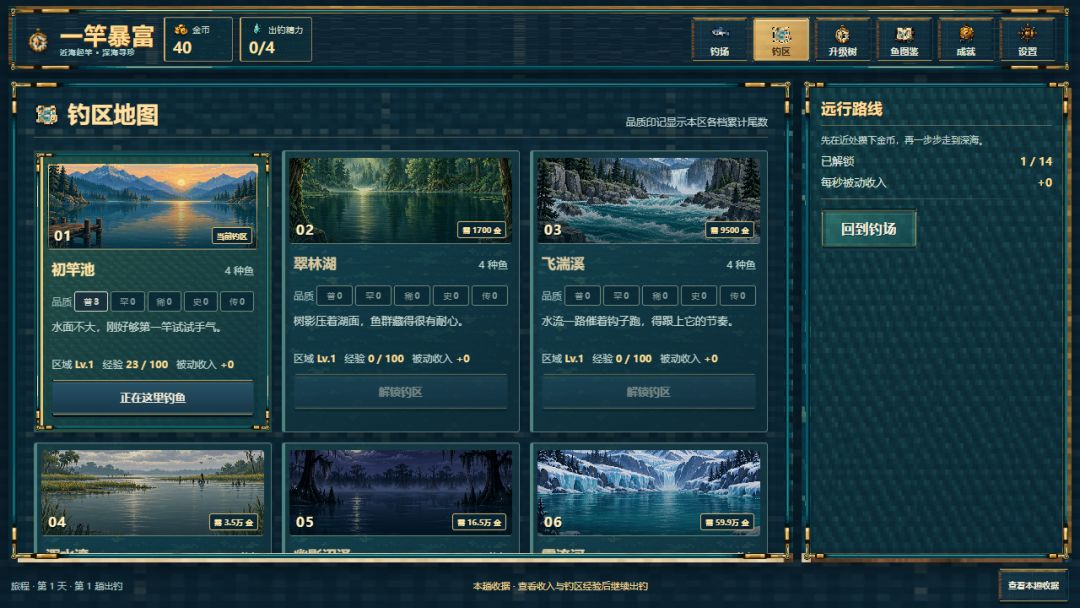This screenshot has height=608, width=1080.
Task: Select the zone 04 marsh thumbnail
Action: 152,492
